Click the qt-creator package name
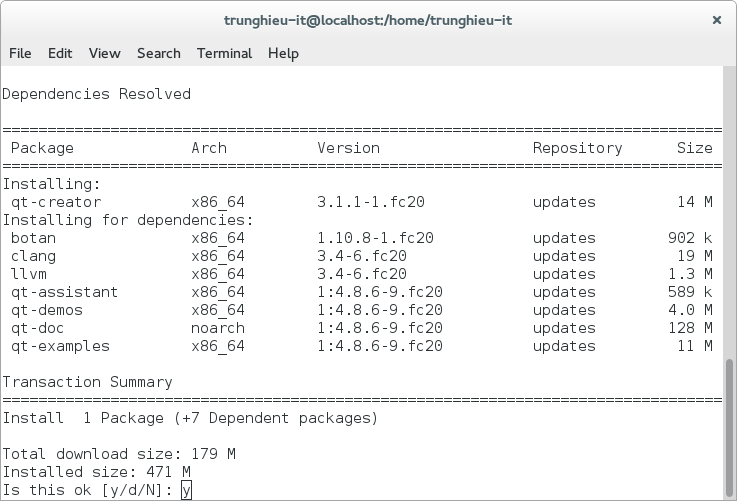 (x=56, y=202)
